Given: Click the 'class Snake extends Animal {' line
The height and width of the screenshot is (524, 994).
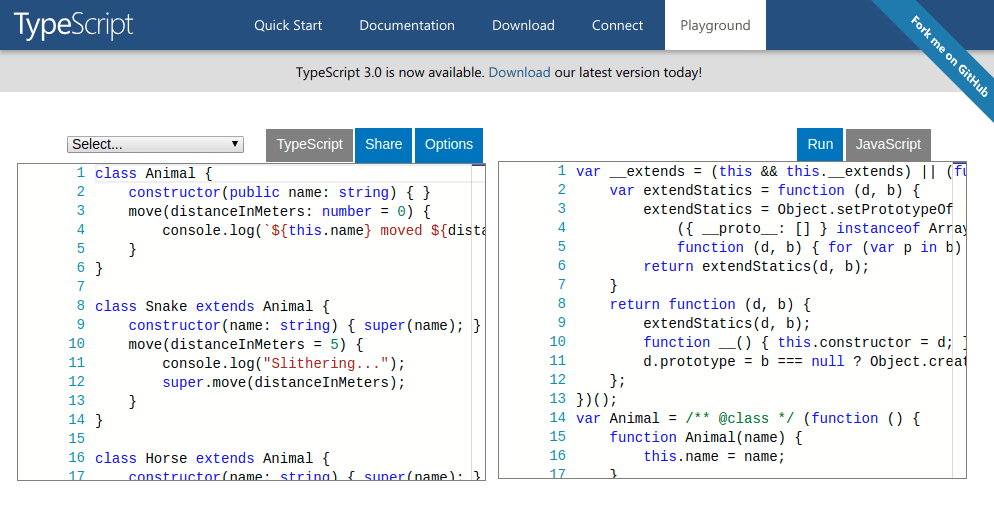Looking at the screenshot, I should (212, 307).
